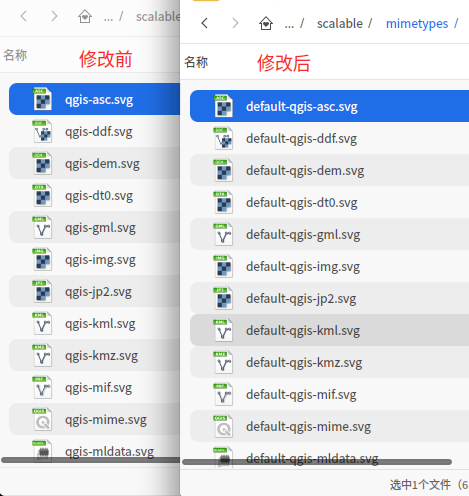This screenshot has height=496, width=469.
Task: Click the qgis-asc.svg file icon in left window
Action: tap(42, 99)
